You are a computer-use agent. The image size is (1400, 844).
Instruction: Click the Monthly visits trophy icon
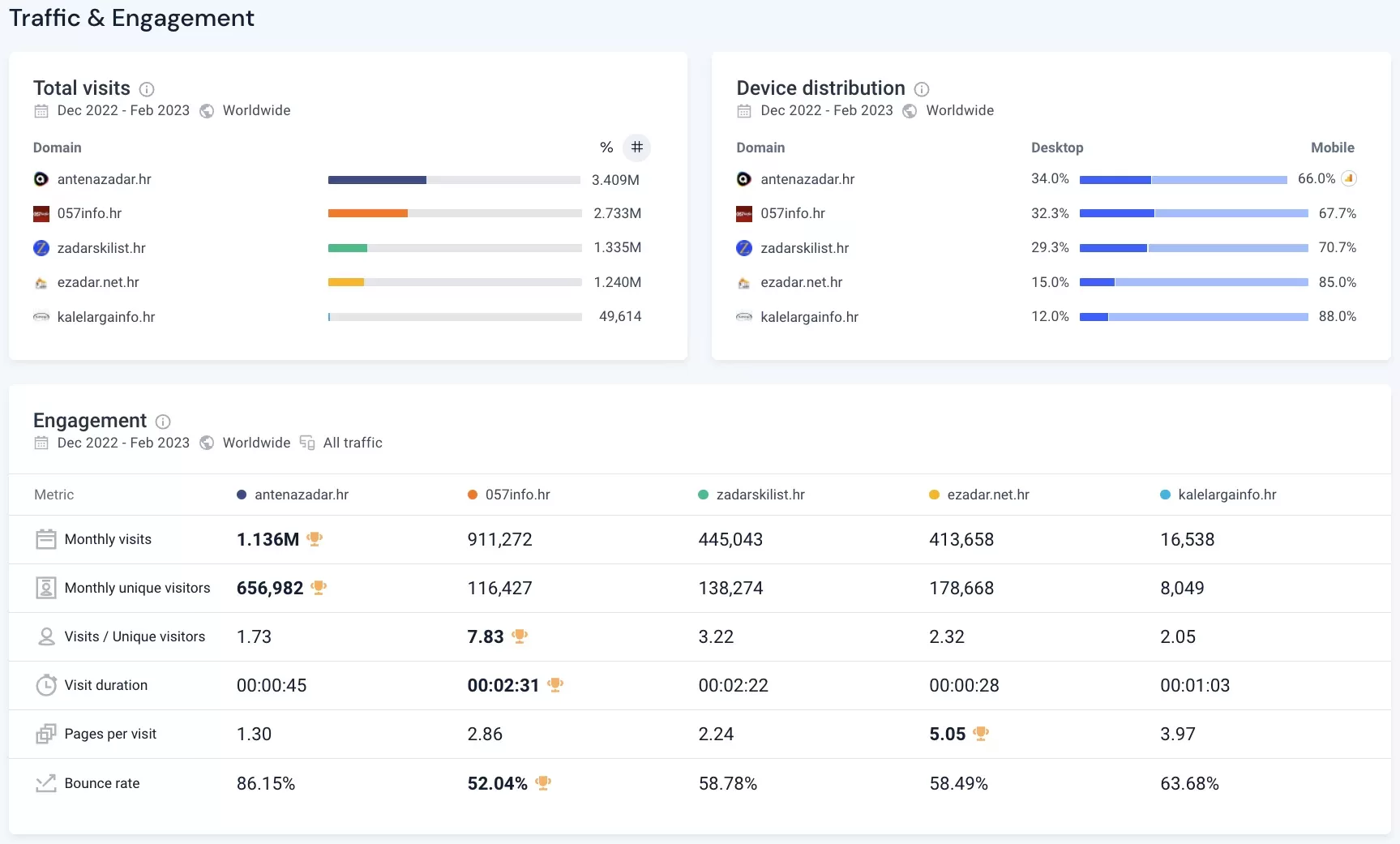click(x=315, y=539)
